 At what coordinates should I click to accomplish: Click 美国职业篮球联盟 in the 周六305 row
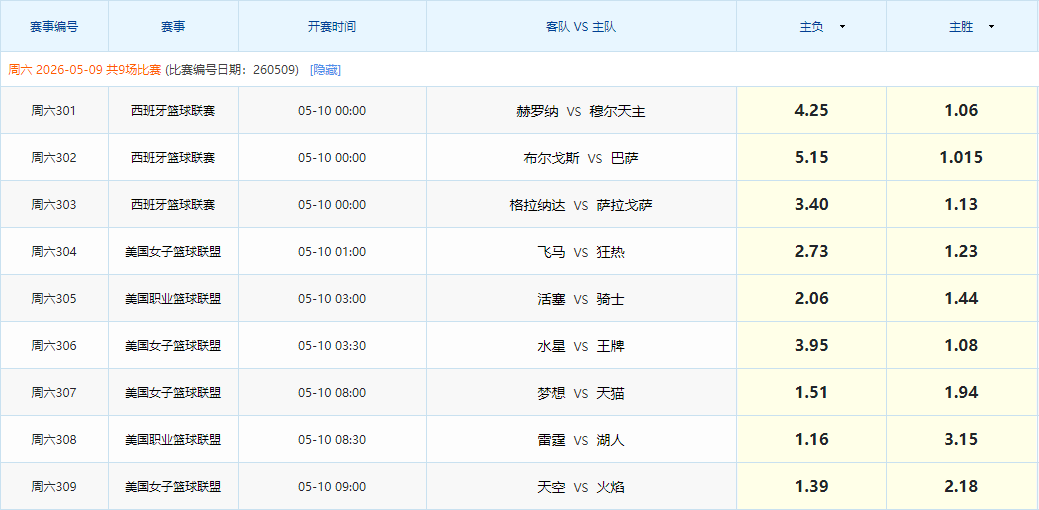tap(173, 299)
